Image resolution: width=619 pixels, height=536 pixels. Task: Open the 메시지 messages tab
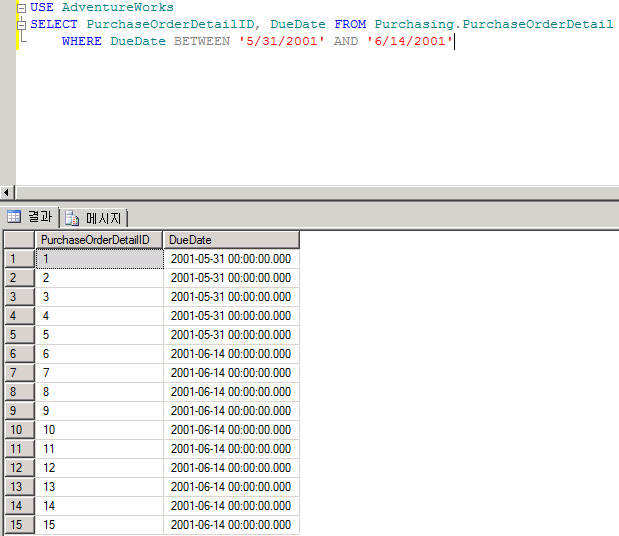click(94, 218)
